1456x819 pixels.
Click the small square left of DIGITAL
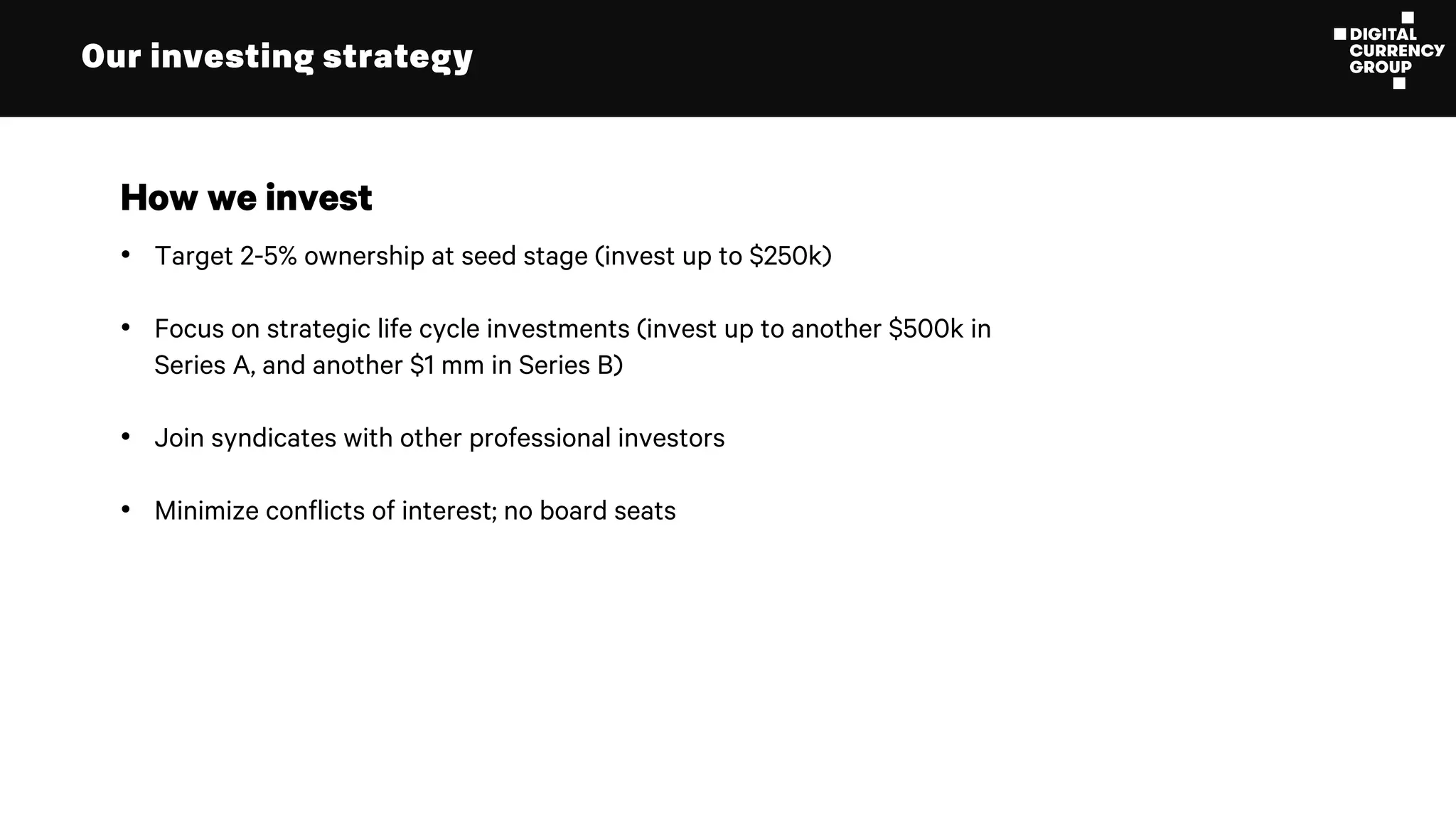tap(1339, 34)
